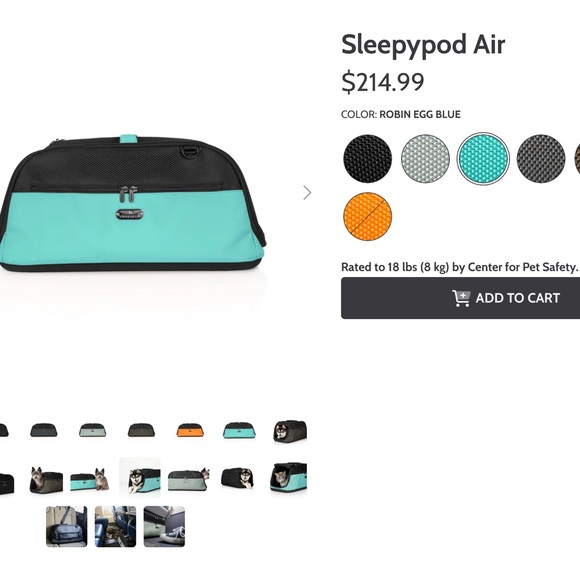View the orange carrier thumbnail
Image resolution: width=580 pixels, height=580 pixels.
point(190,431)
